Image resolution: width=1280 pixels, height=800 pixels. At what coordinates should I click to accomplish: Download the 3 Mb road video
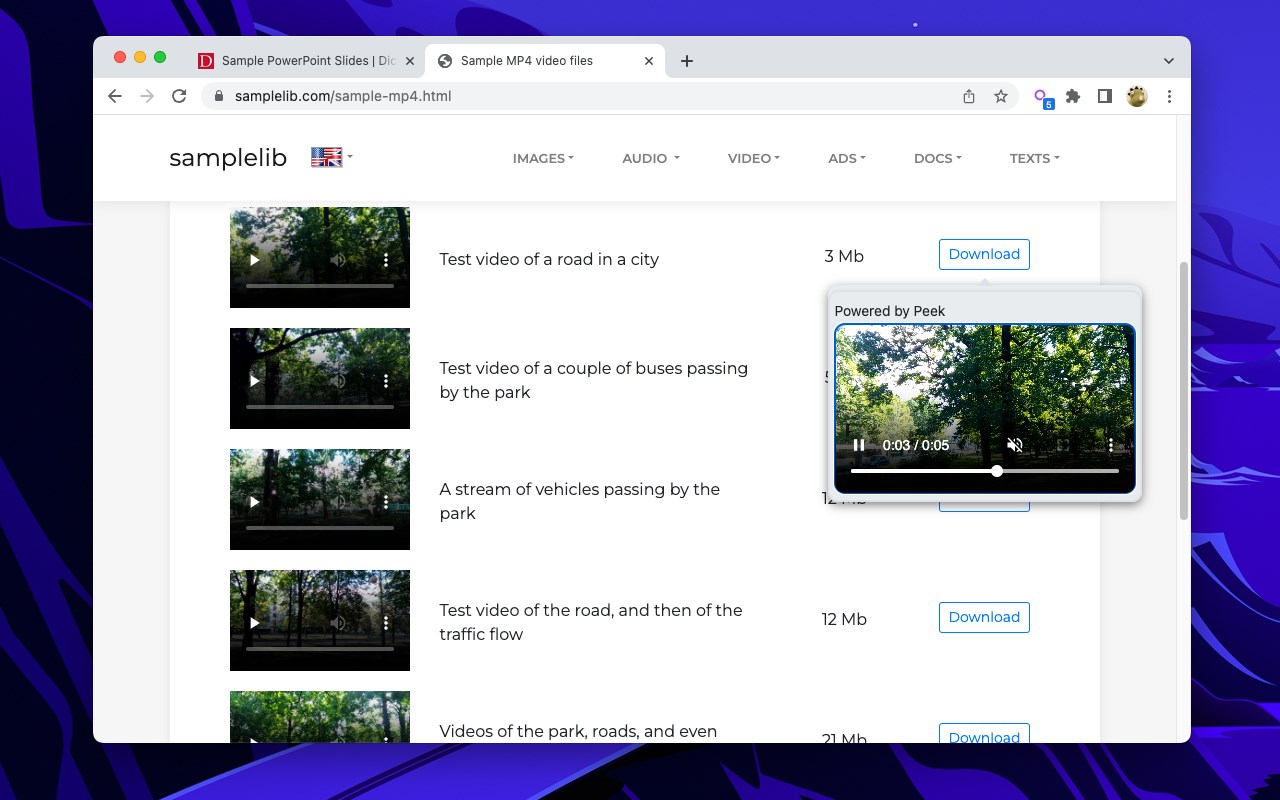pos(984,254)
